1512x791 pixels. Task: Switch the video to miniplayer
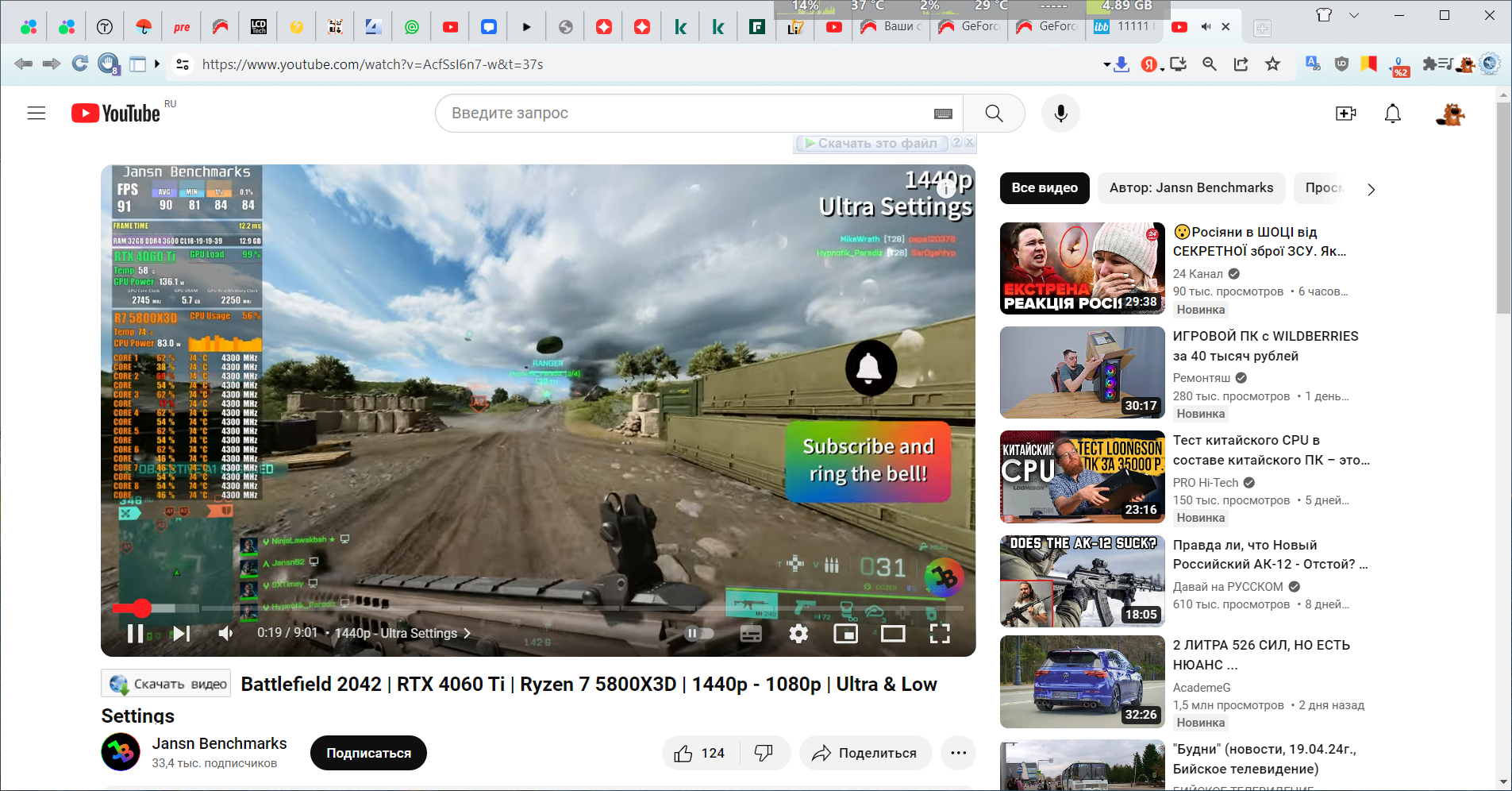tap(845, 633)
